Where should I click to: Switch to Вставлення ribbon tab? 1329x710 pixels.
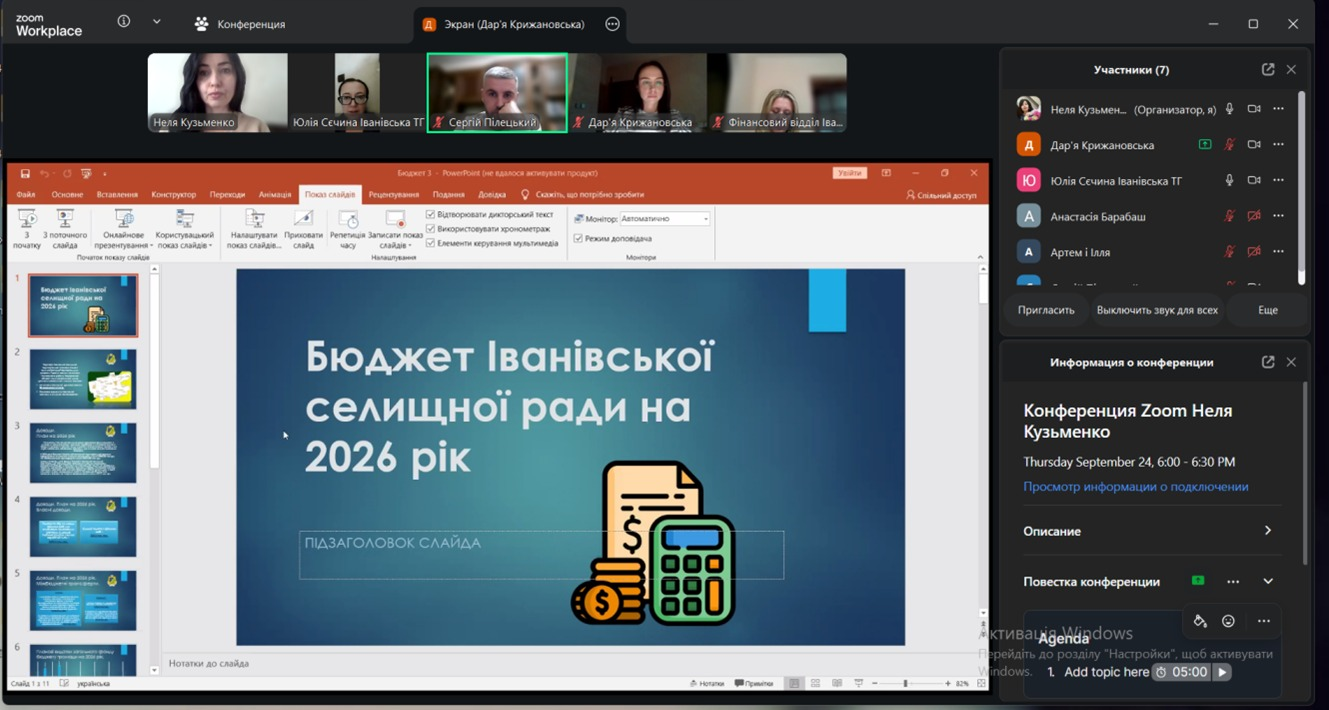(117, 195)
